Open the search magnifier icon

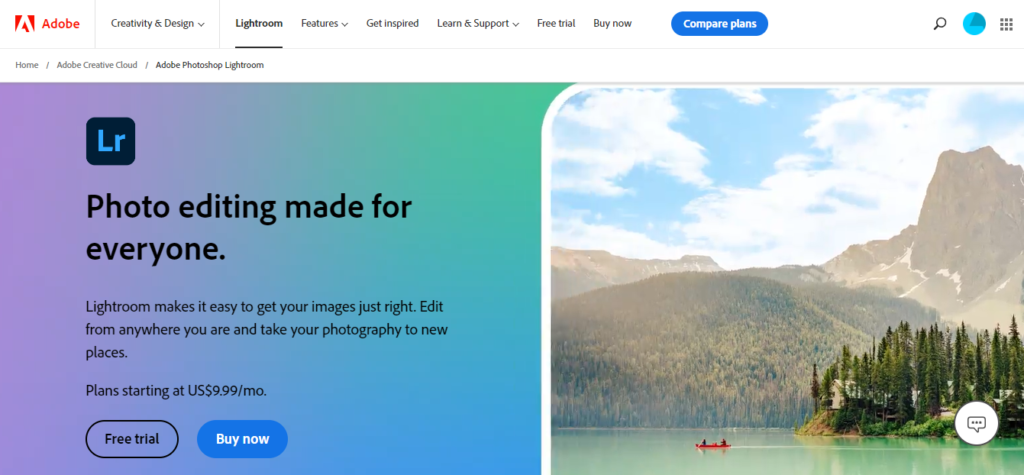[x=940, y=24]
